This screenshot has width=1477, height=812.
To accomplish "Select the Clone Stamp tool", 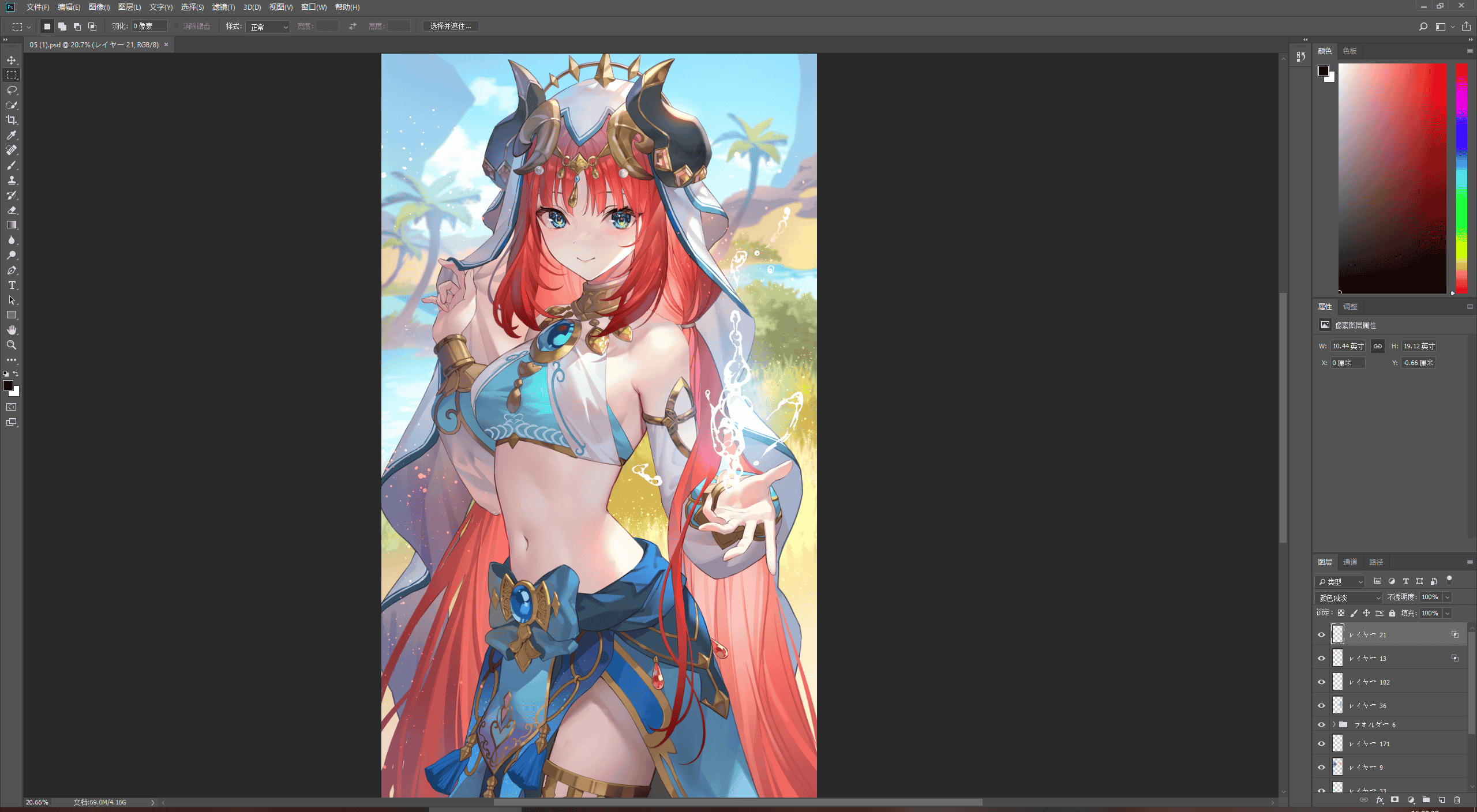I will click(x=12, y=180).
